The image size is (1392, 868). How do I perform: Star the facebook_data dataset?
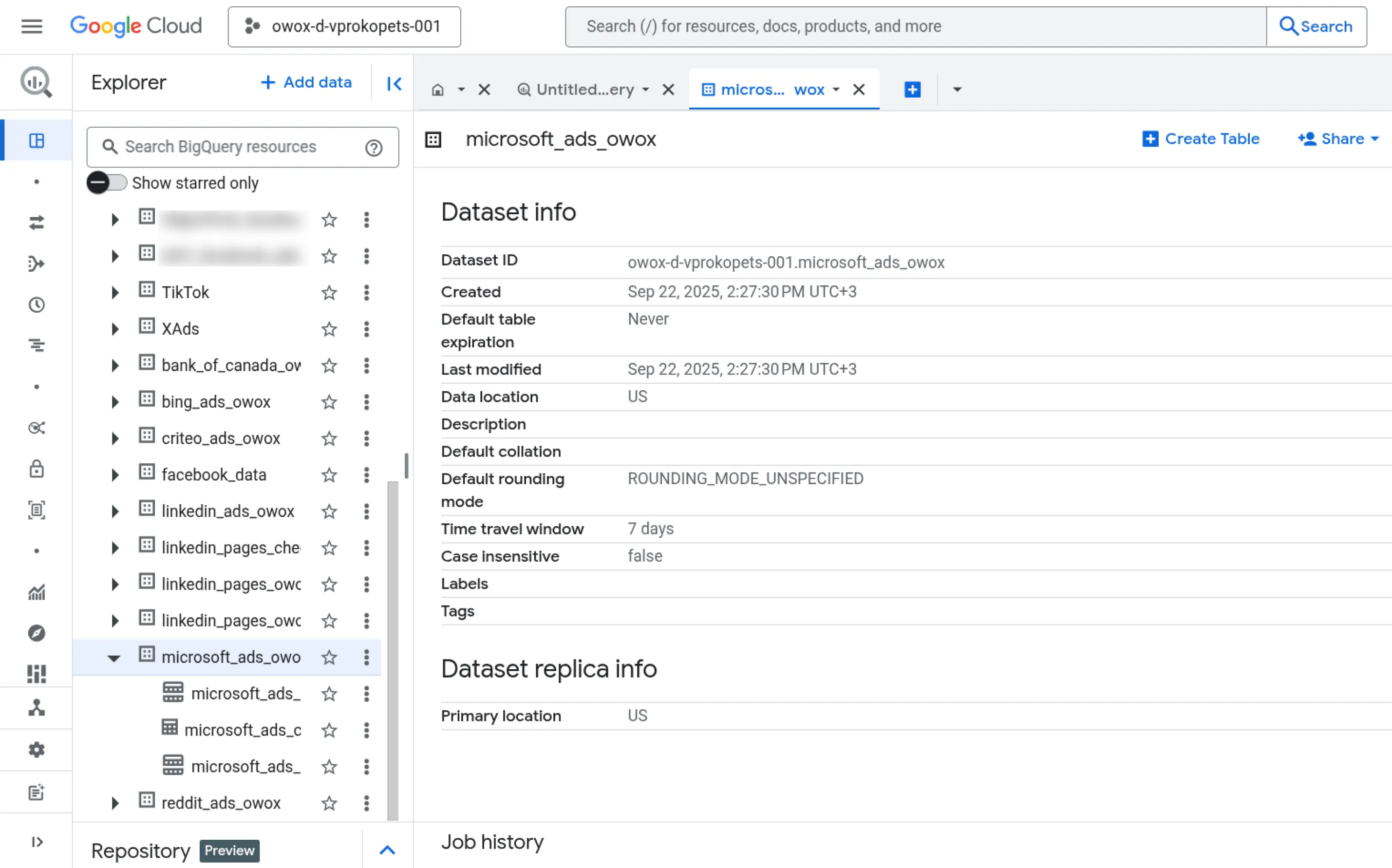click(x=329, y=475)
